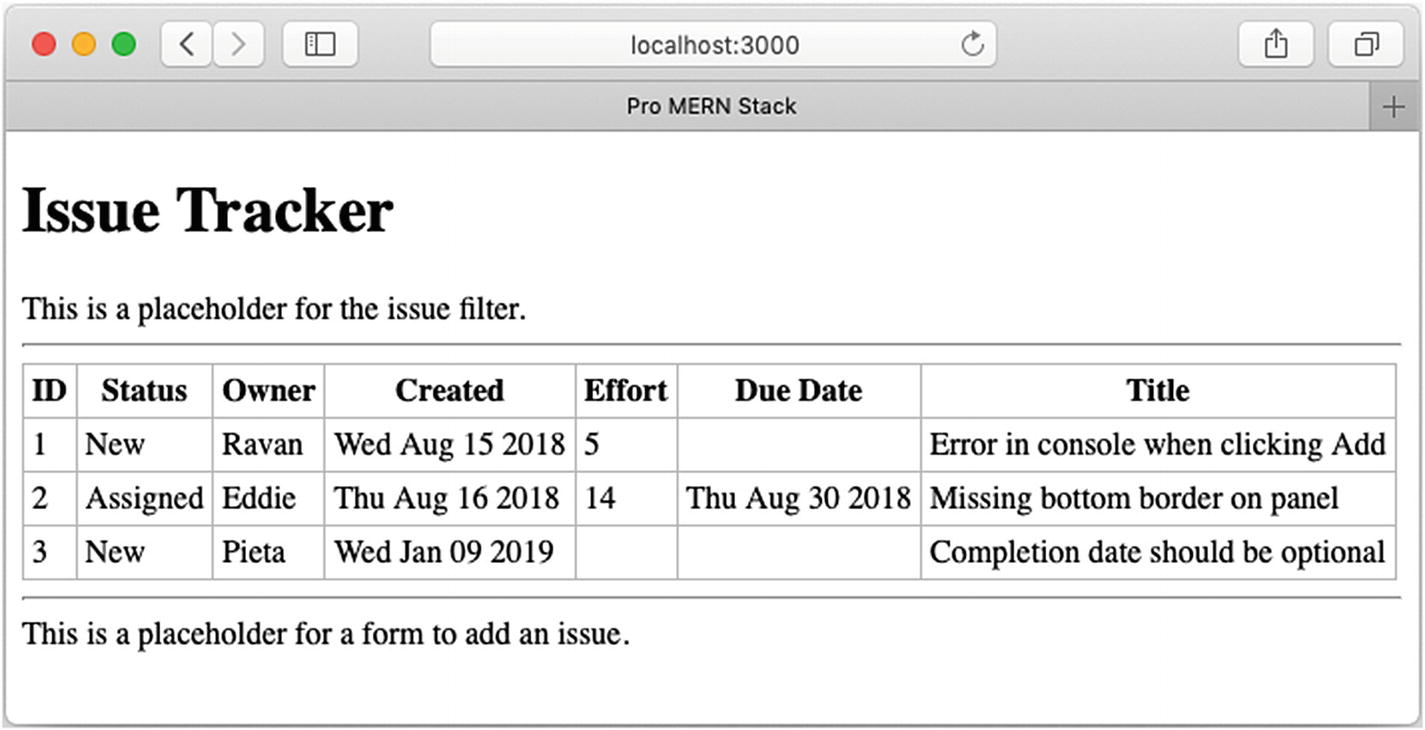This screenshot has width=1425, height=730.
Task: Toggle the Safari sidebar button
Action: pyautogui.click(x=320, y=45)
